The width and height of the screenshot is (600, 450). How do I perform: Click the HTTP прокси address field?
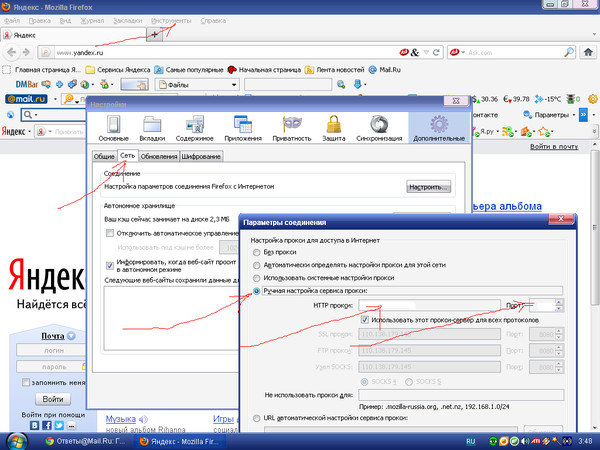429,305
